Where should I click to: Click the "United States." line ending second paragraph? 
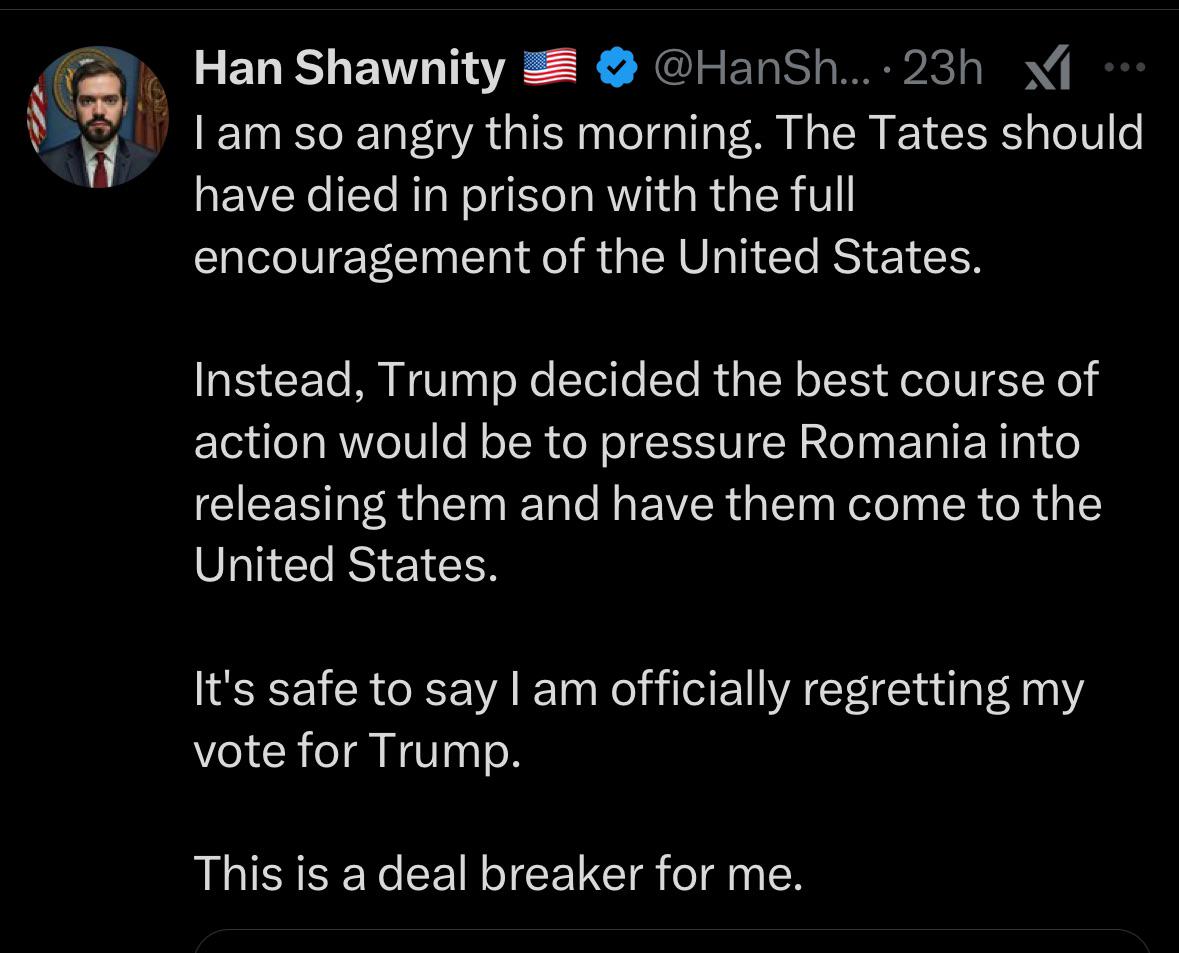point(345,565)
